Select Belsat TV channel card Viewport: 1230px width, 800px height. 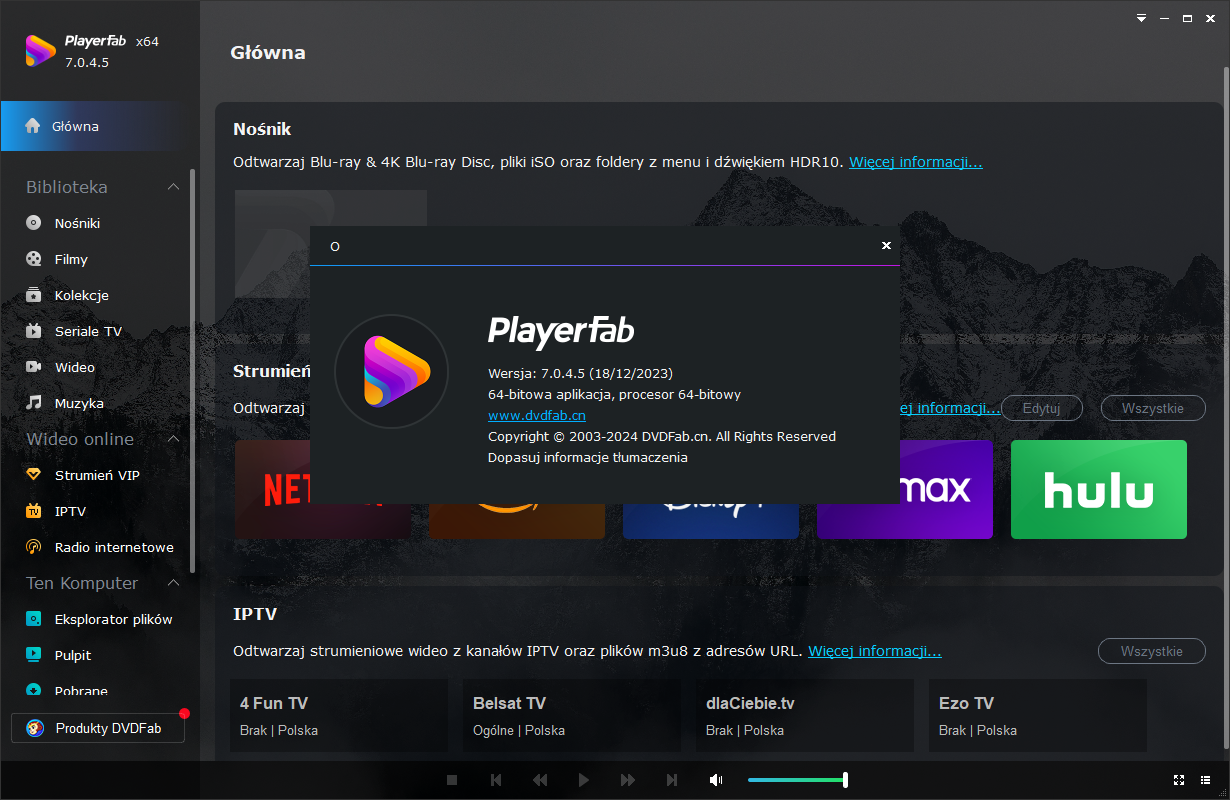572,716
